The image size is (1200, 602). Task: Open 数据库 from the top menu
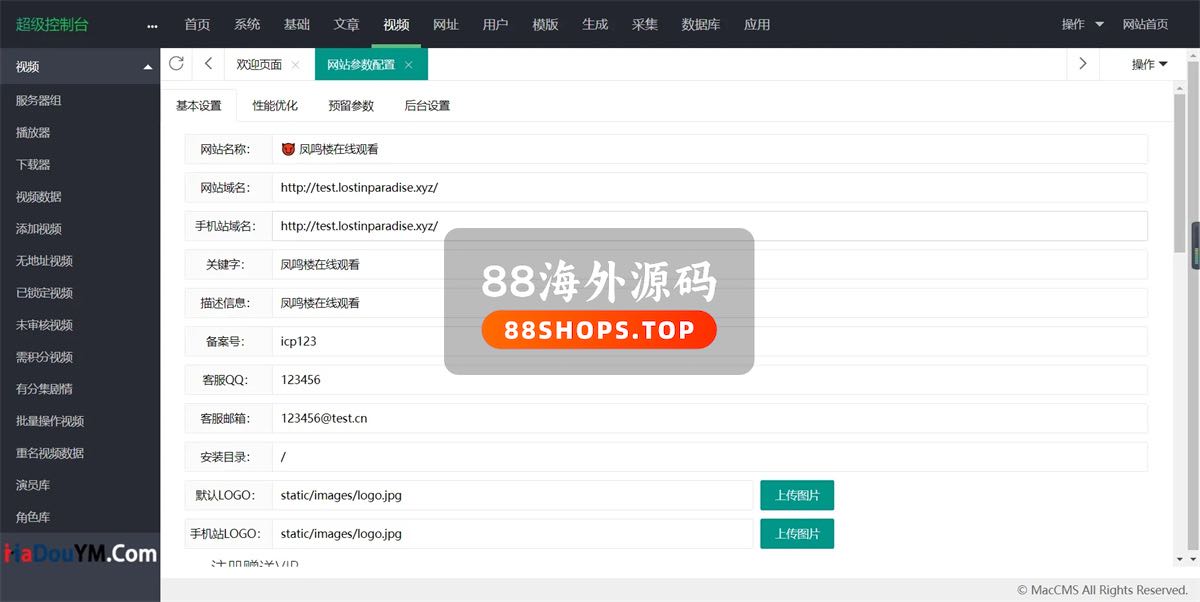[700, 24]
